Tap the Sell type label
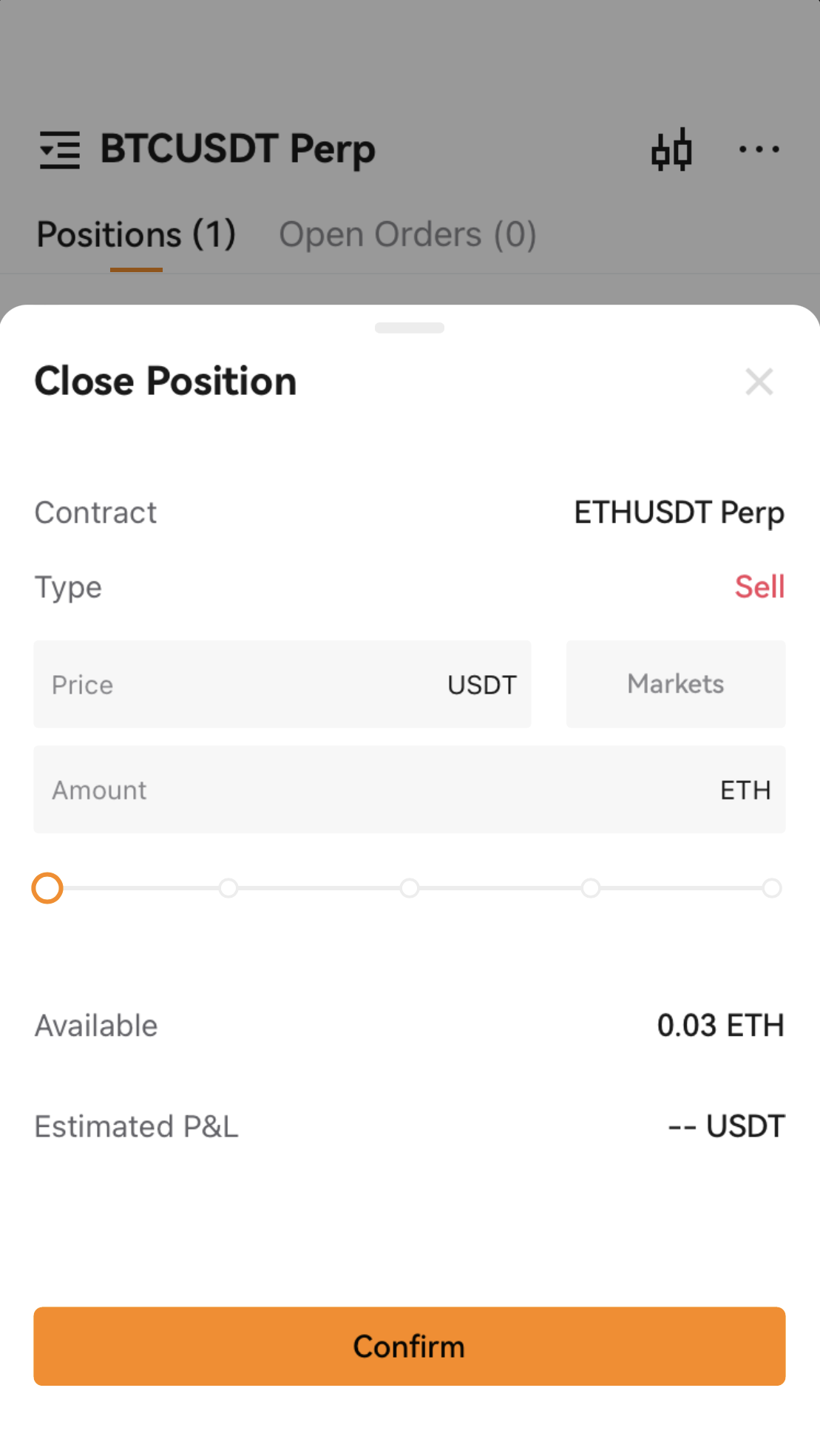Screen dimensions: 820x1456 coord(759,587)
